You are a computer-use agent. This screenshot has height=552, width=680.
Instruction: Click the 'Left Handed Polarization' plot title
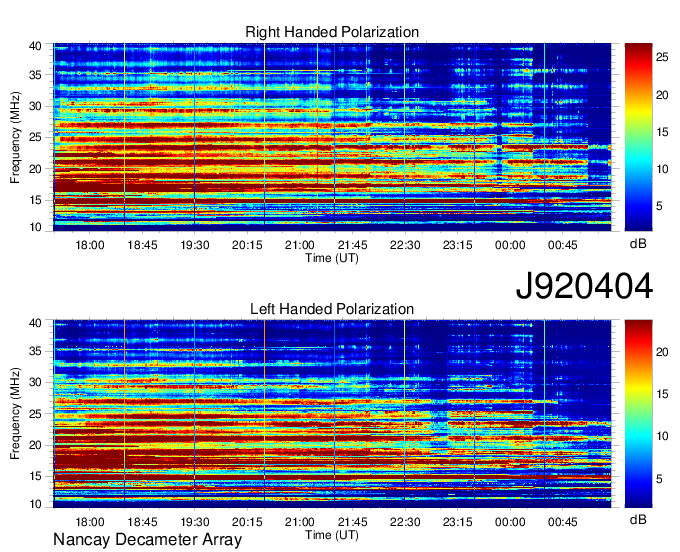(332, 309)
